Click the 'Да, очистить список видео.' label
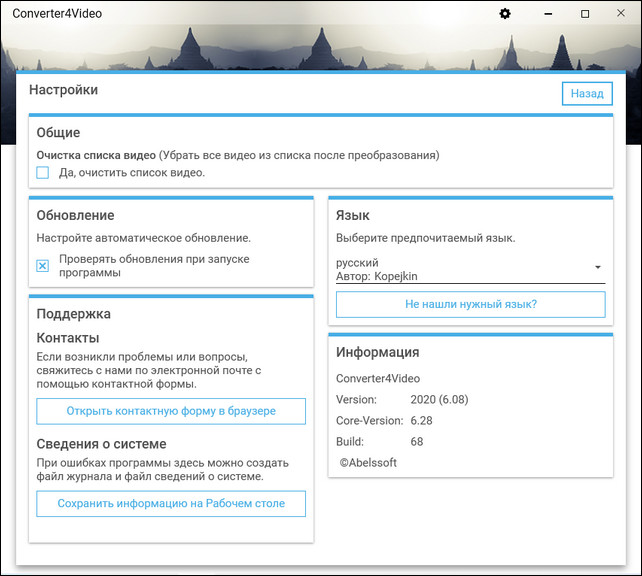Image resolution: width=642 pixels, height=576 pixels. (132, 173)
